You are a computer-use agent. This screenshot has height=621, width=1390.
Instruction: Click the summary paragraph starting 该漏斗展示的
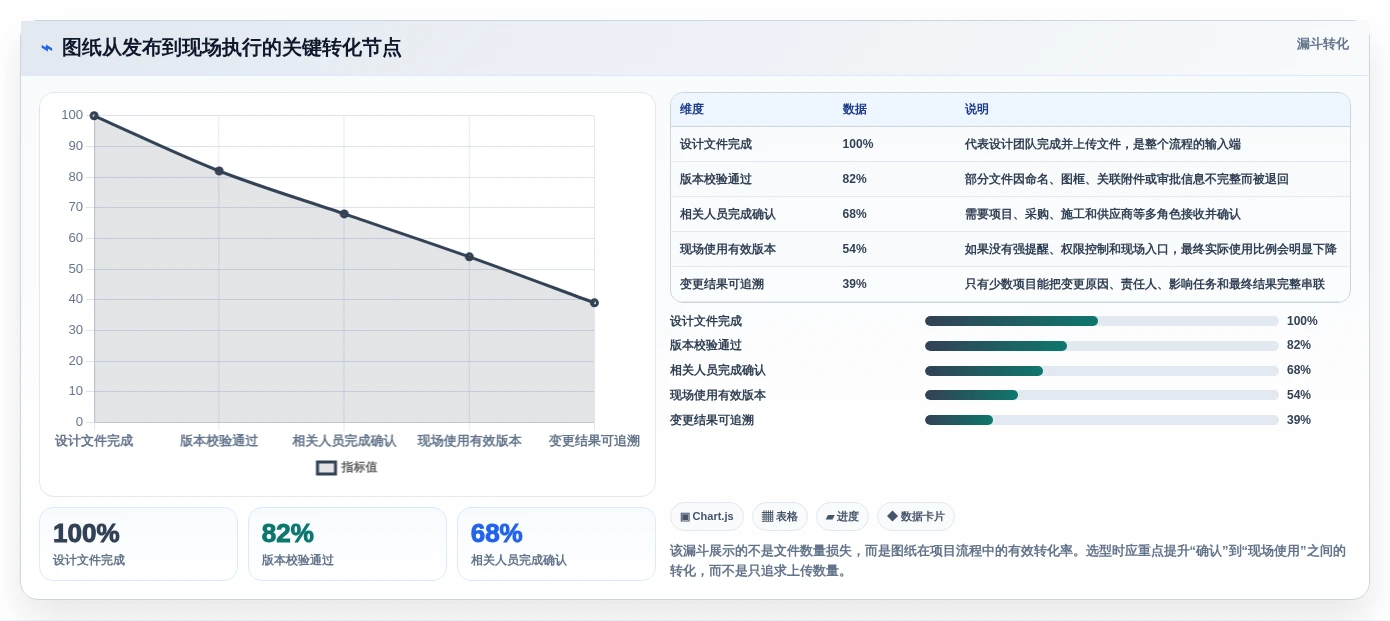tap(1008, 561)
